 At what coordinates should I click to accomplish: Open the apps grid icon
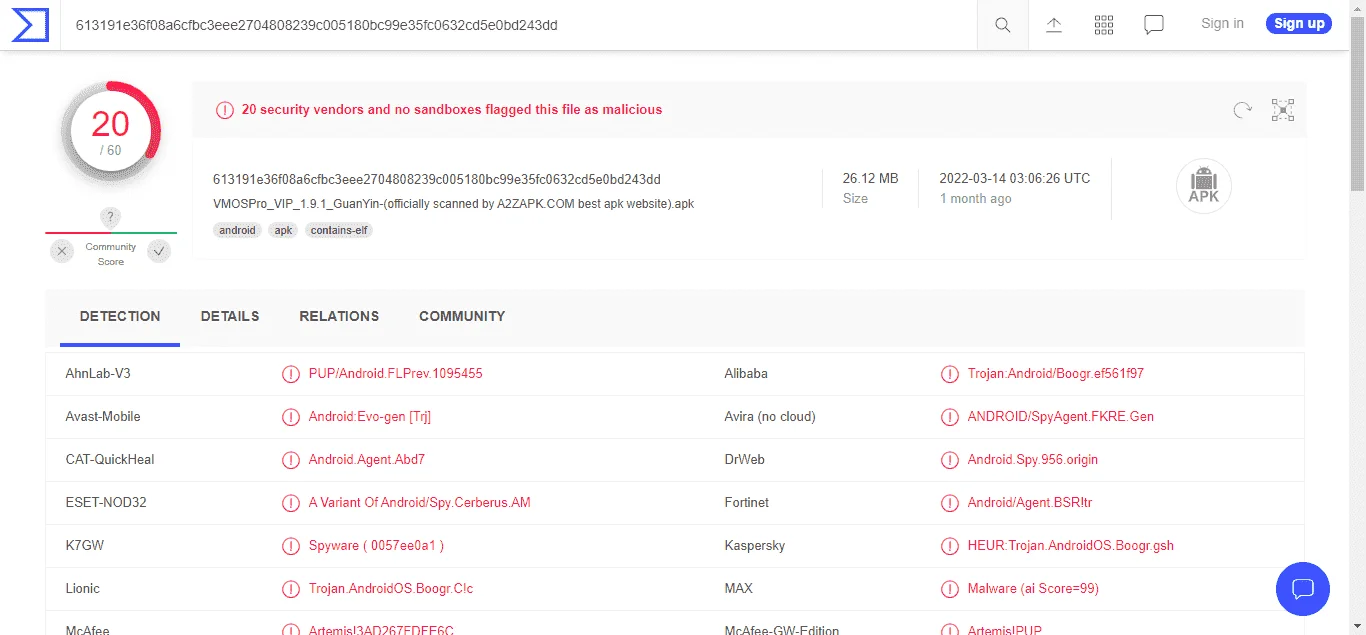point(1104,25)
